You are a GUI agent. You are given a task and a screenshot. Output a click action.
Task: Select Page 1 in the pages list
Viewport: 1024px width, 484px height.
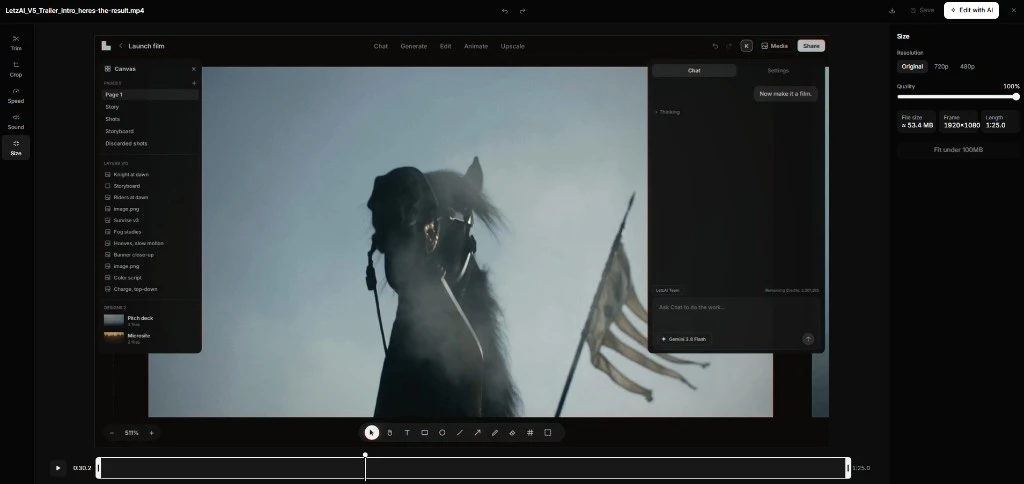tap(150, 95)
